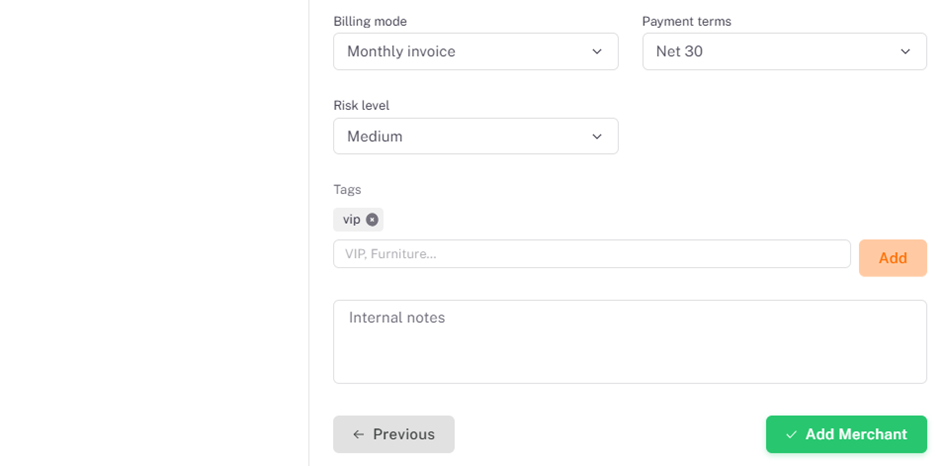Click the Net 30 selected value text
This screenshot has height=466, width=945.
point(679,52)
